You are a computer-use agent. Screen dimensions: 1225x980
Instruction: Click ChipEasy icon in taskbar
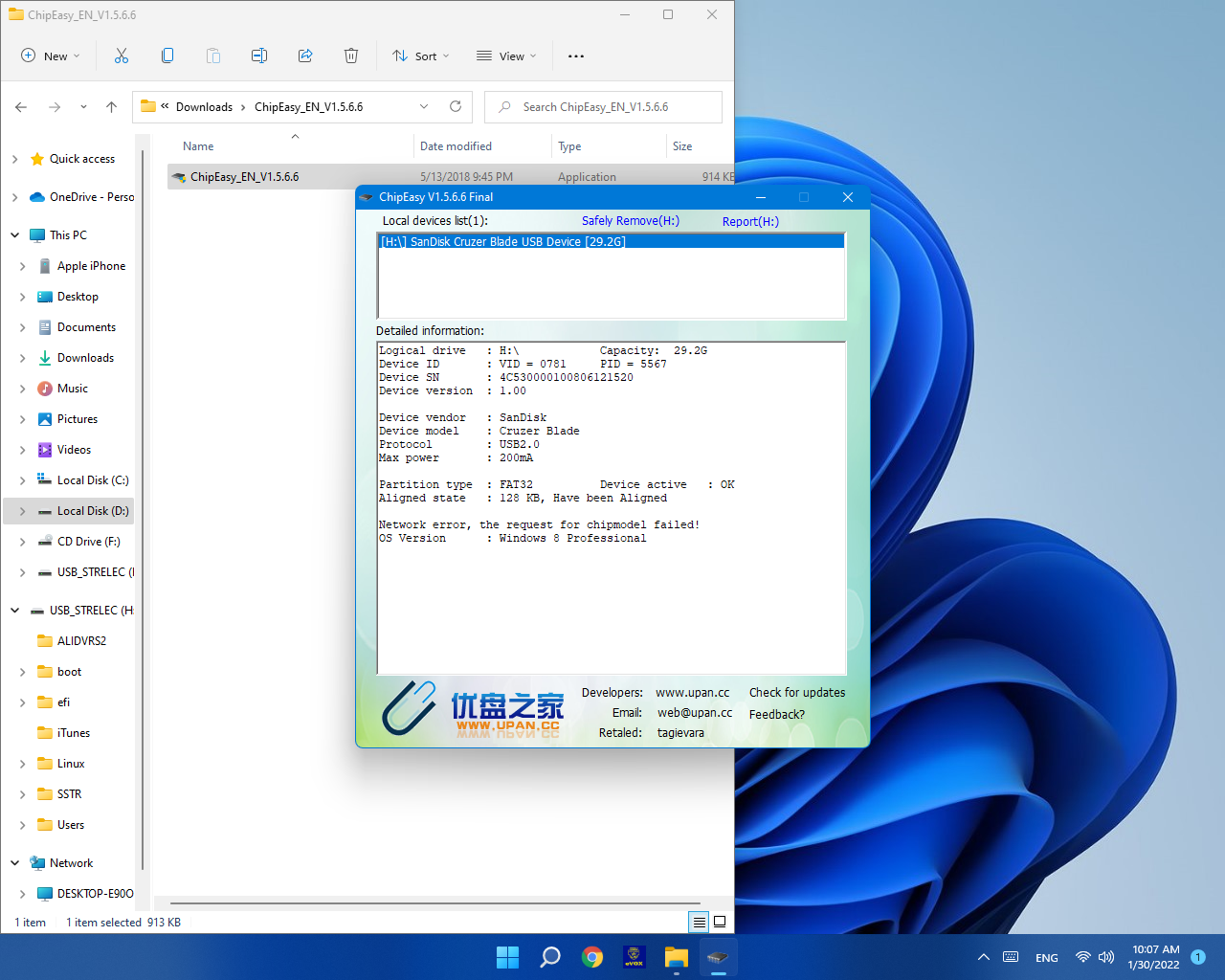click(719, 957)
